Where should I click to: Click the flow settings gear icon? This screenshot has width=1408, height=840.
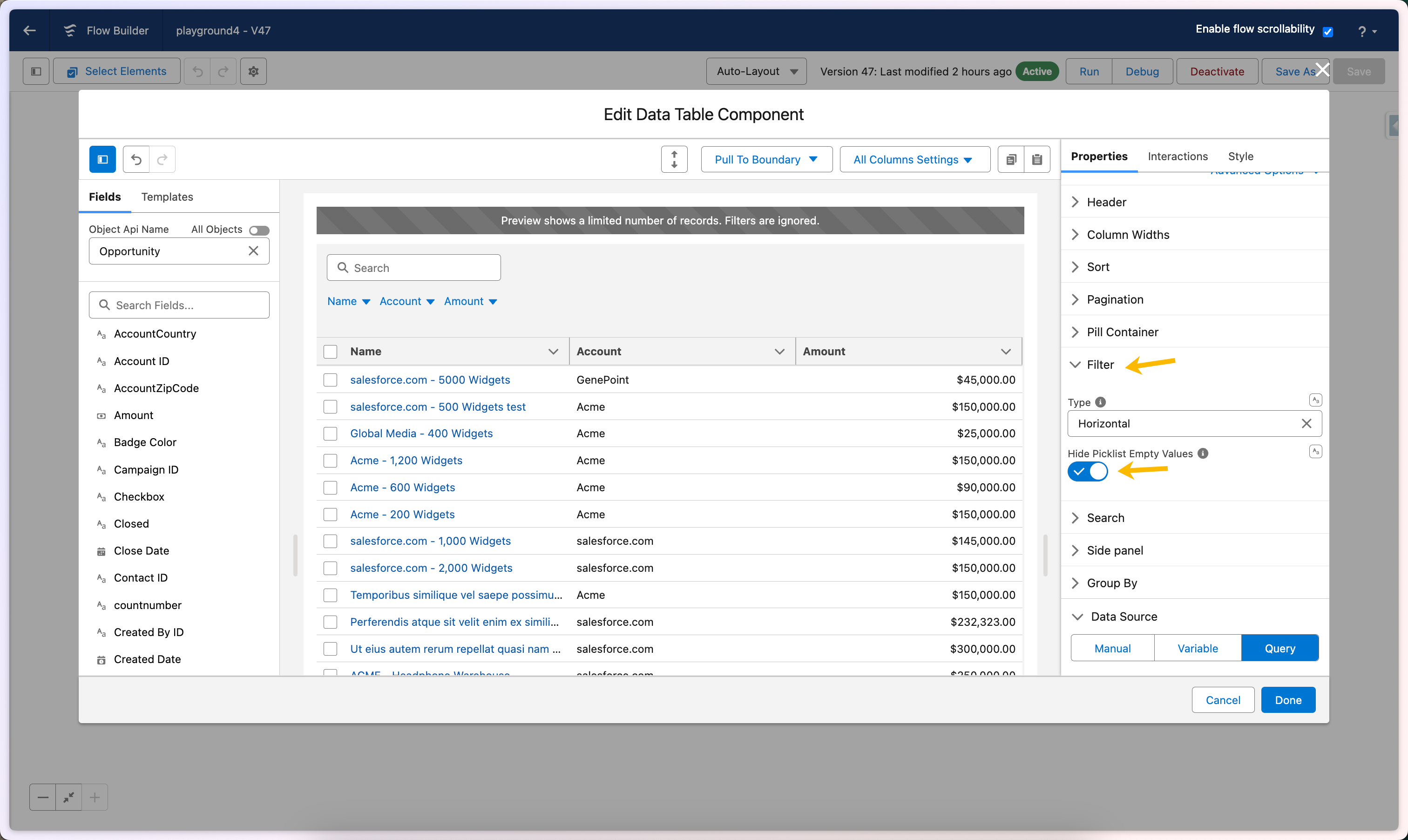coord(253,71)
